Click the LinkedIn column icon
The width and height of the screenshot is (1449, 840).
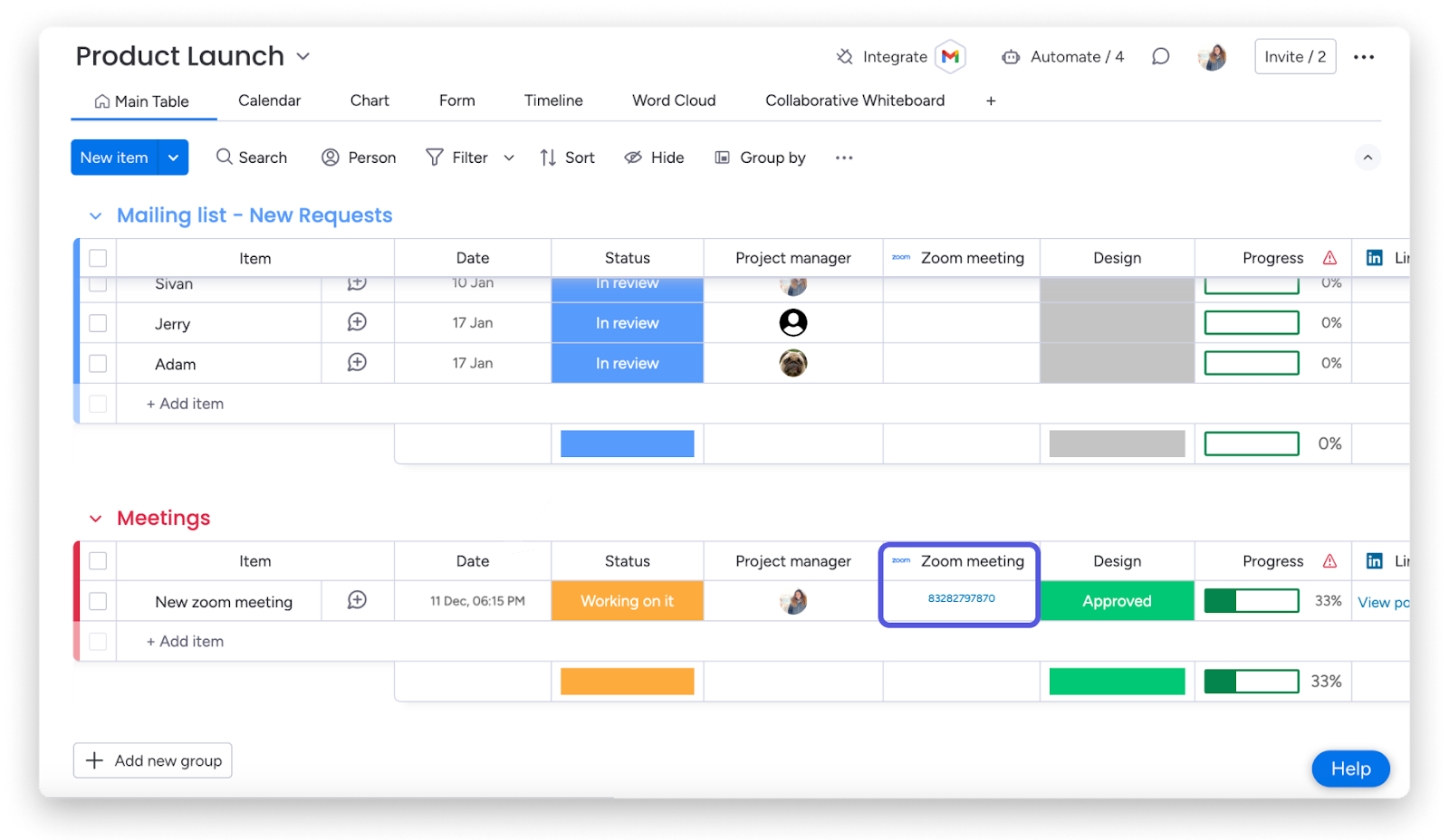point(1376,257)
